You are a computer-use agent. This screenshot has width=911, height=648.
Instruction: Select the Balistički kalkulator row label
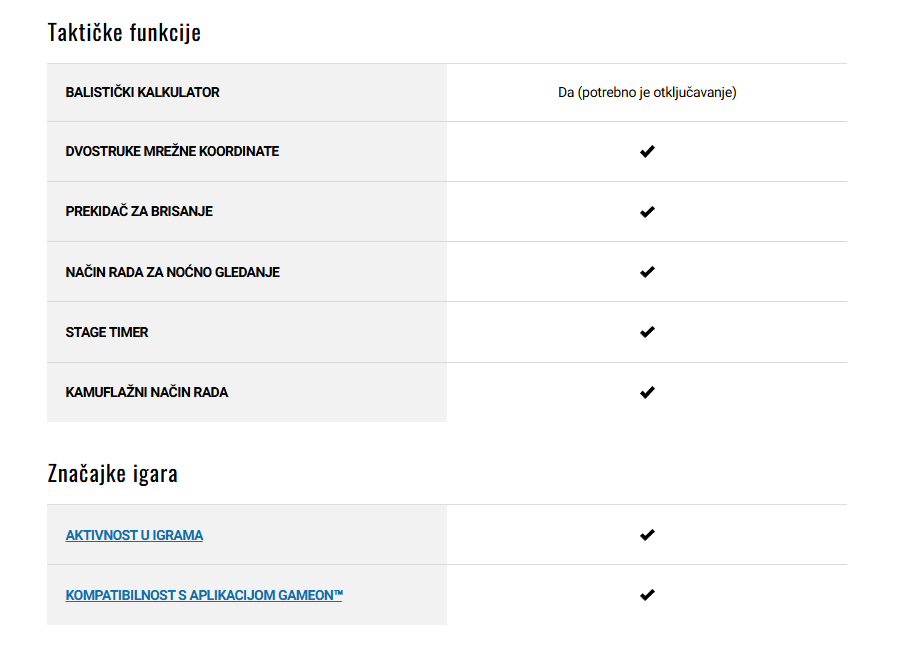[x=142, y=92]
